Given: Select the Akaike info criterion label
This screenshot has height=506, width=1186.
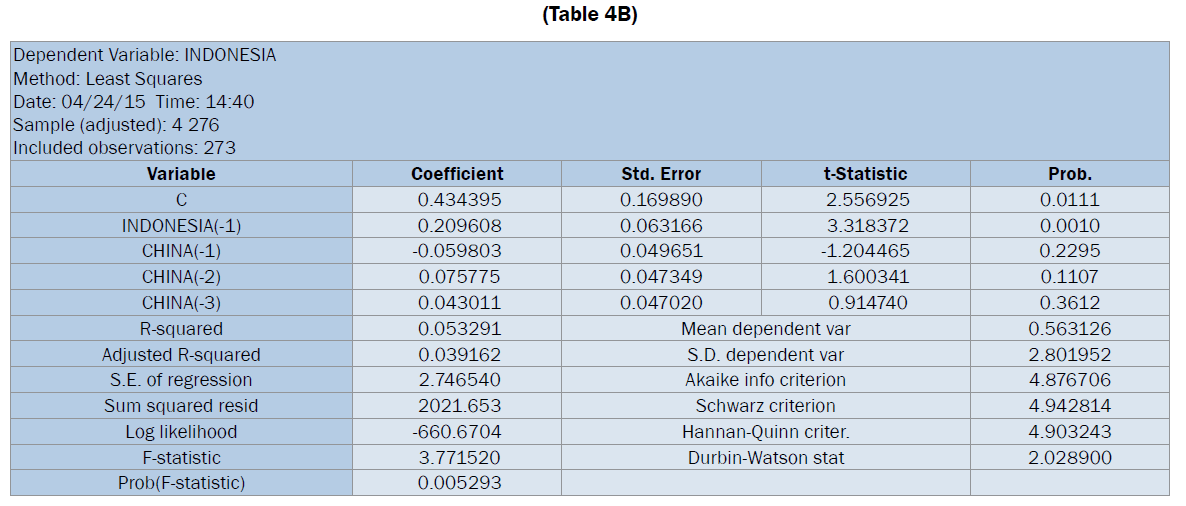Looking at the screenshot, I should coord(765,380).
